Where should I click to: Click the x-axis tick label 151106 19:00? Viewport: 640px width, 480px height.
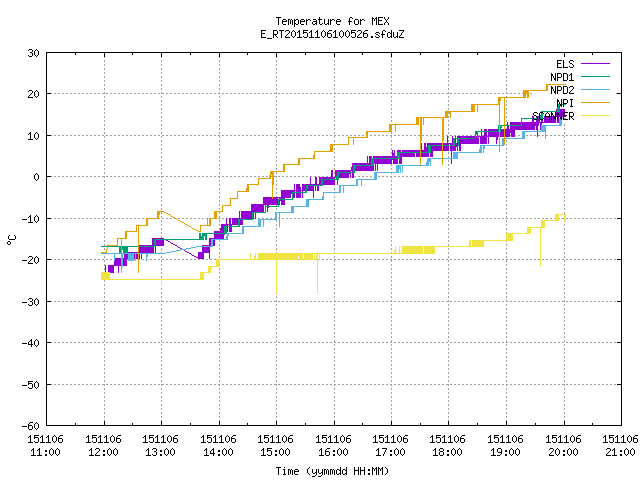coord(506,446)
